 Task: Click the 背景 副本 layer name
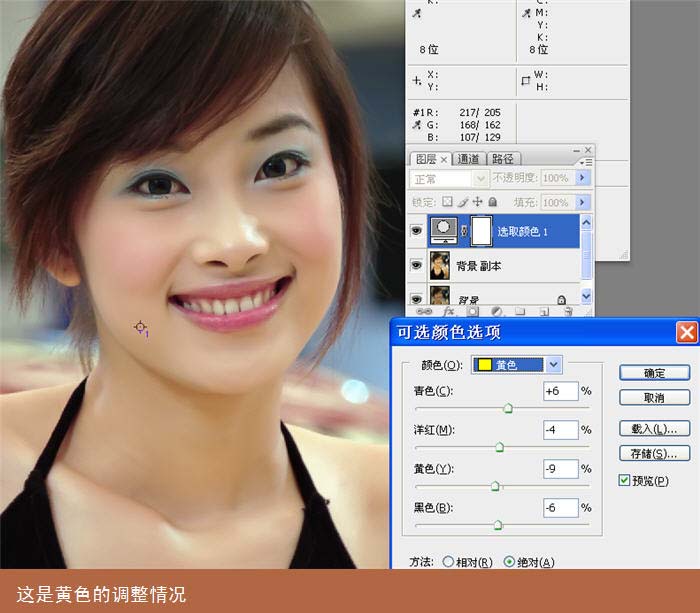coord(478,266)
